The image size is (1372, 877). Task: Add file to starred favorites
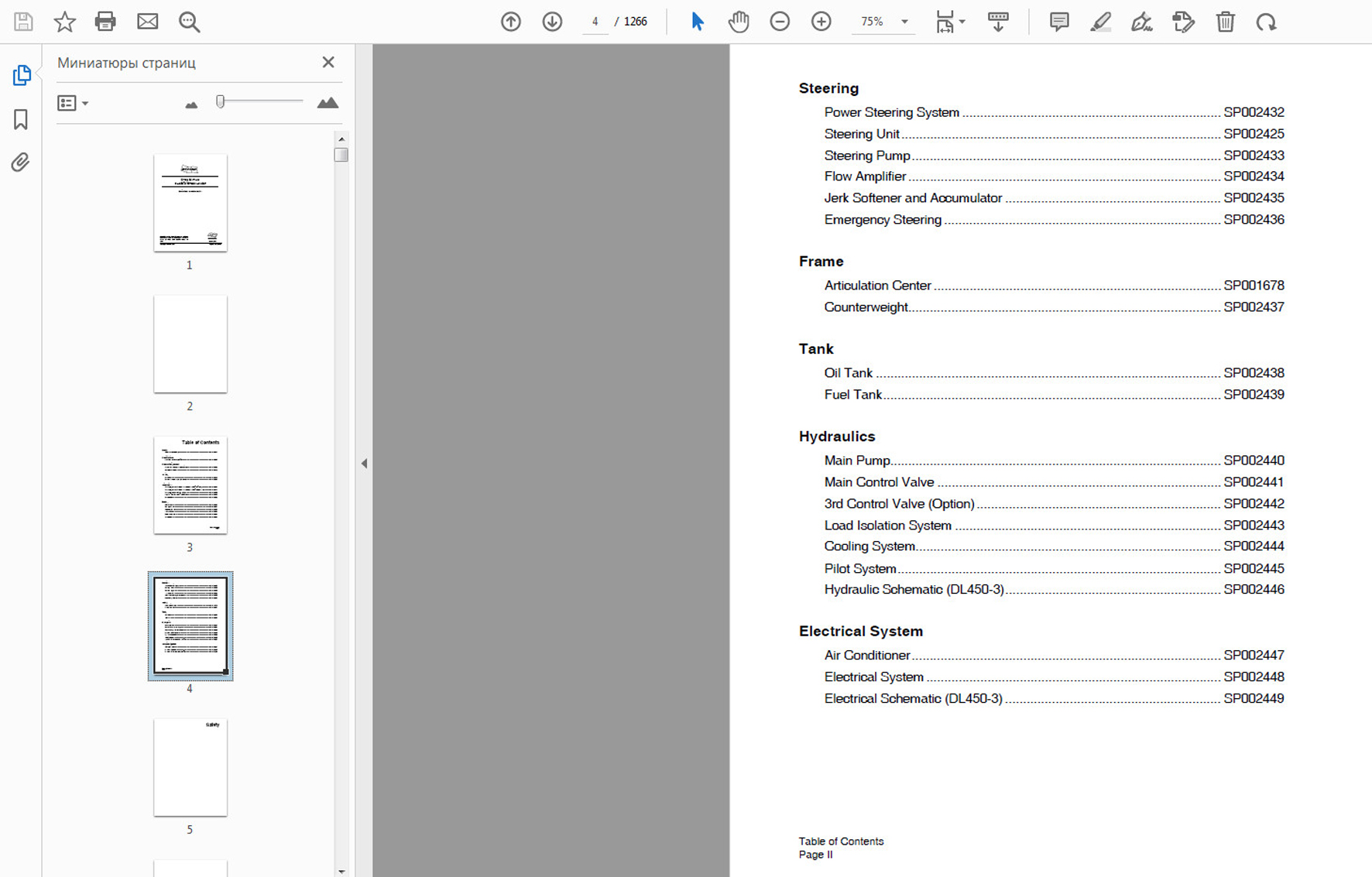pos(64,22)
